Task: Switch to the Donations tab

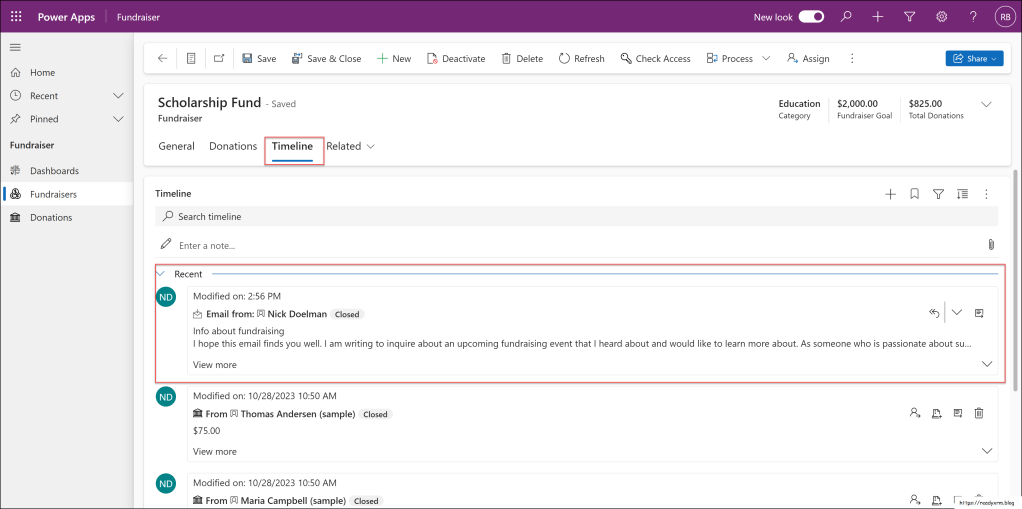Action: [x=233, y=146]
